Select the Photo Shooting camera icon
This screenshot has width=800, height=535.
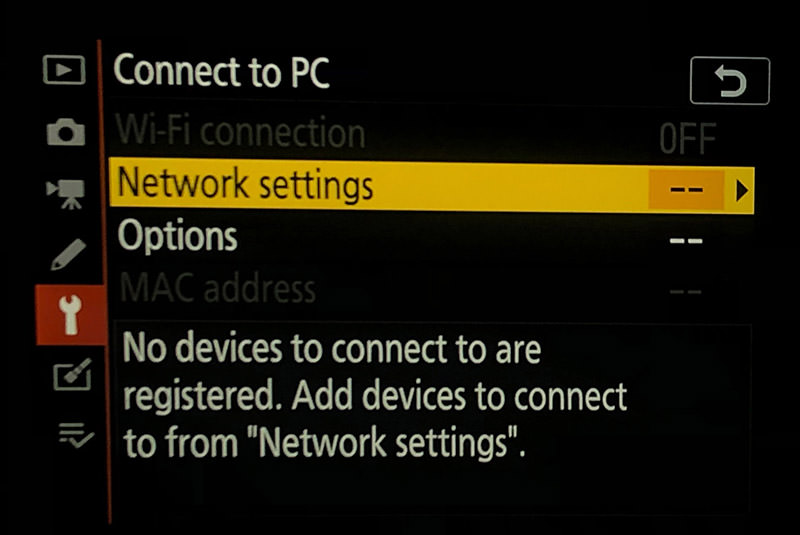click(66, 132)
